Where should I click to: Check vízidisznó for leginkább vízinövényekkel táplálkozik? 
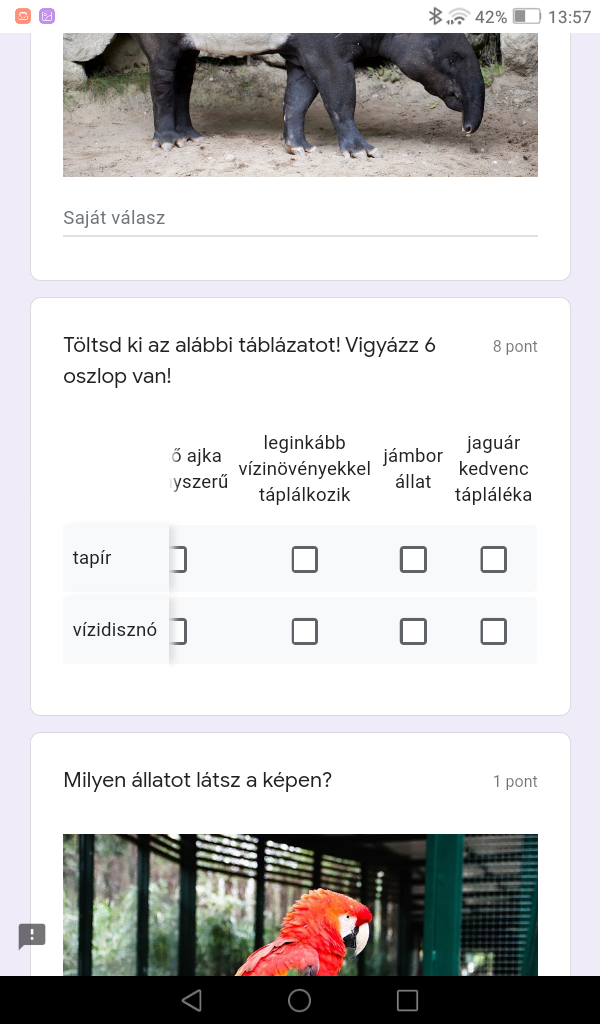tap(305, 631)
